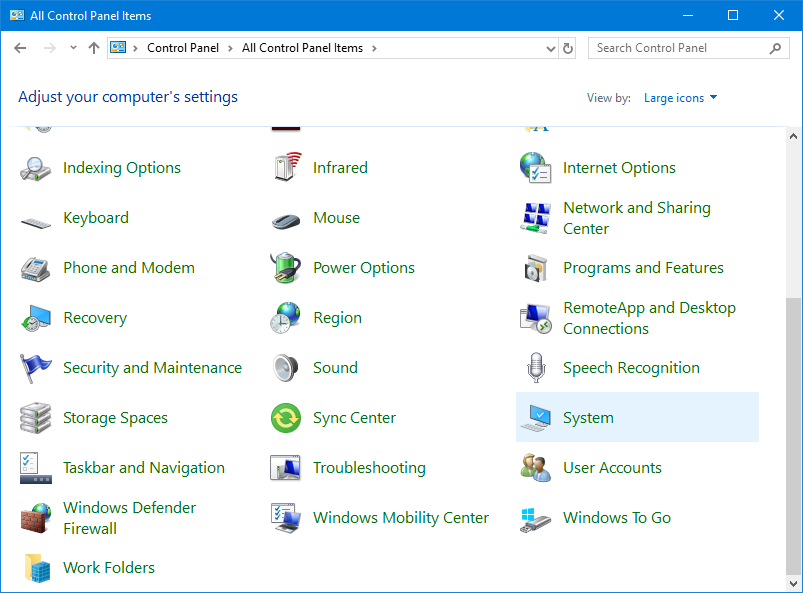Expand chevron after Control Panel breadcrumb
This screenshot has height=593, width=803.
(230, 48)
